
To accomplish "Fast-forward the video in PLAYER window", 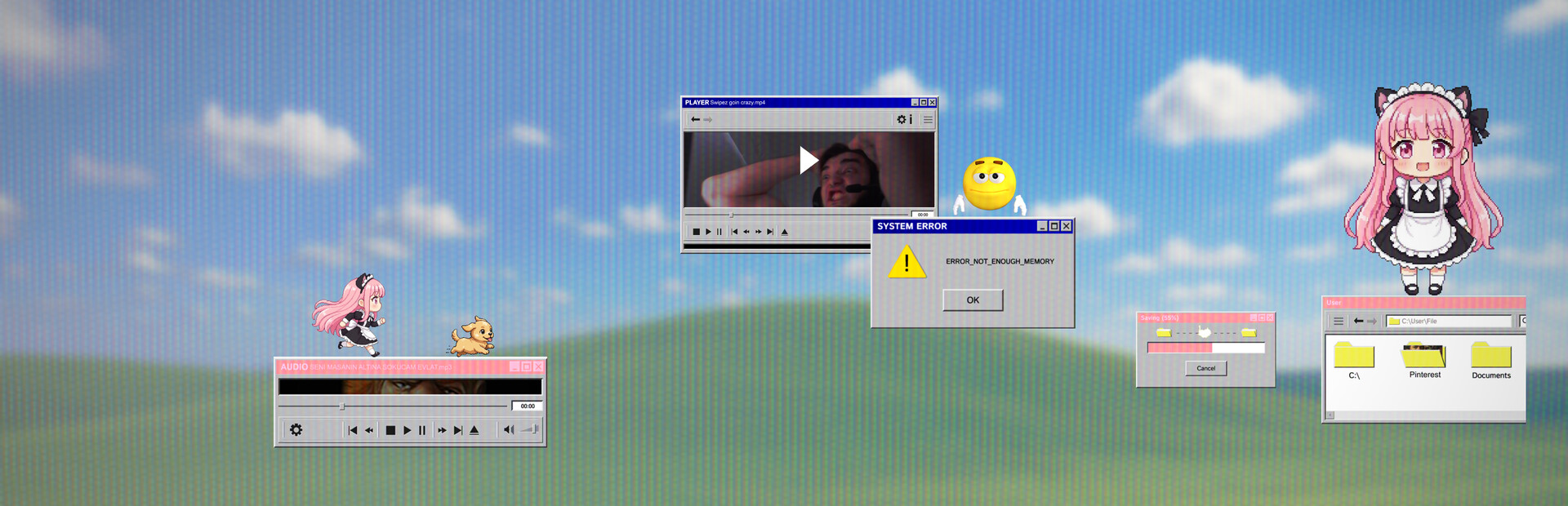I will pos(759,232).
